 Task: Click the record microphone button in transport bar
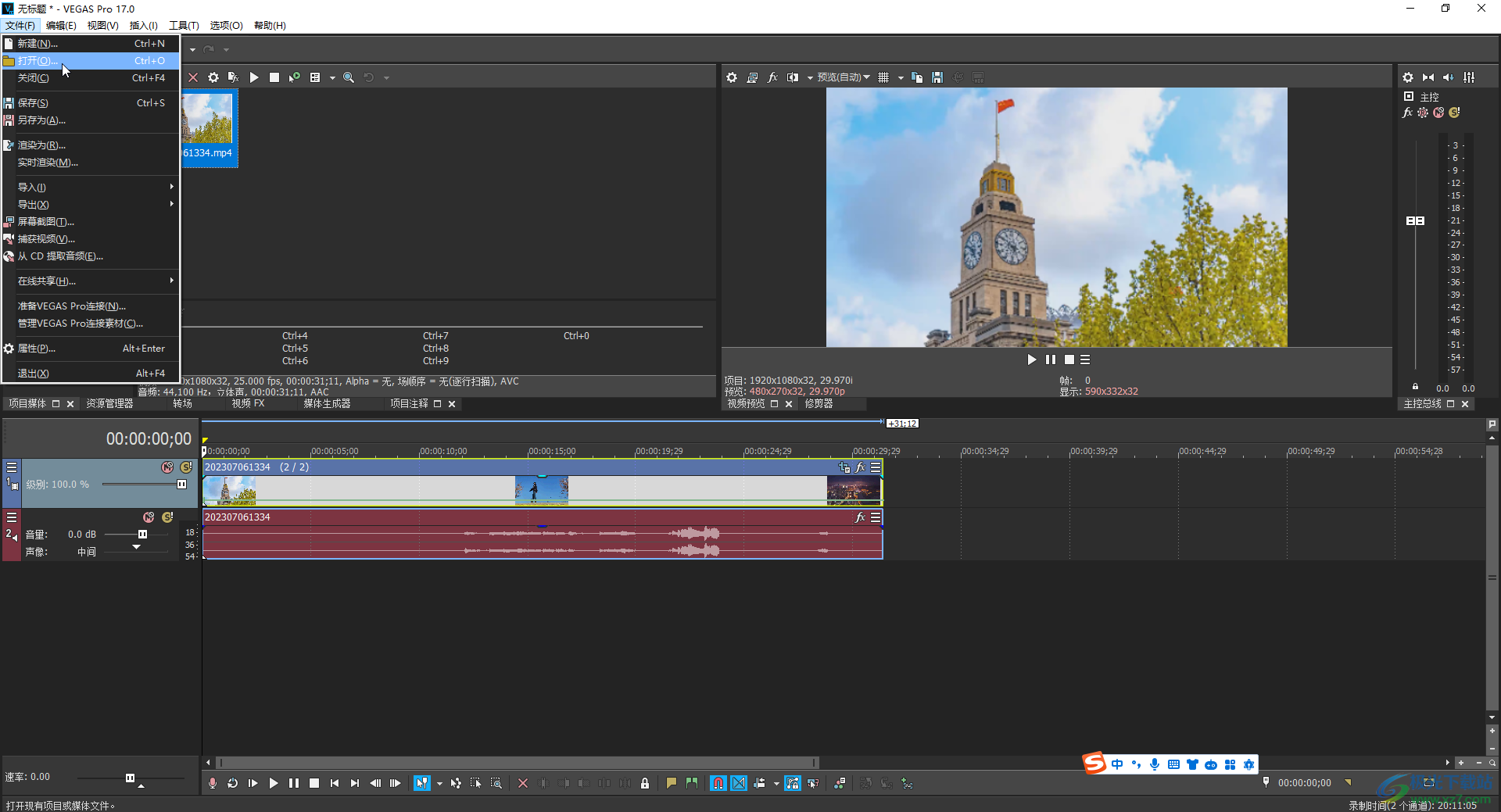[x=213, y=783]
